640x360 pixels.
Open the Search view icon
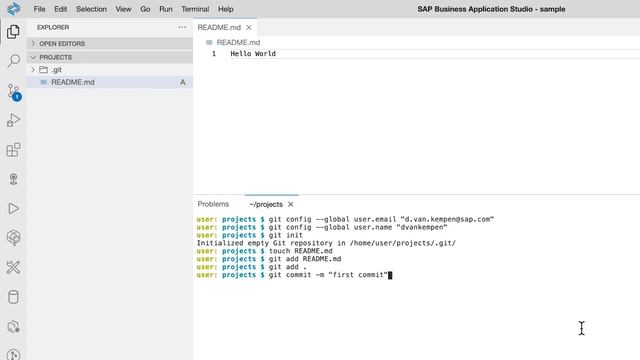point(13,61)
